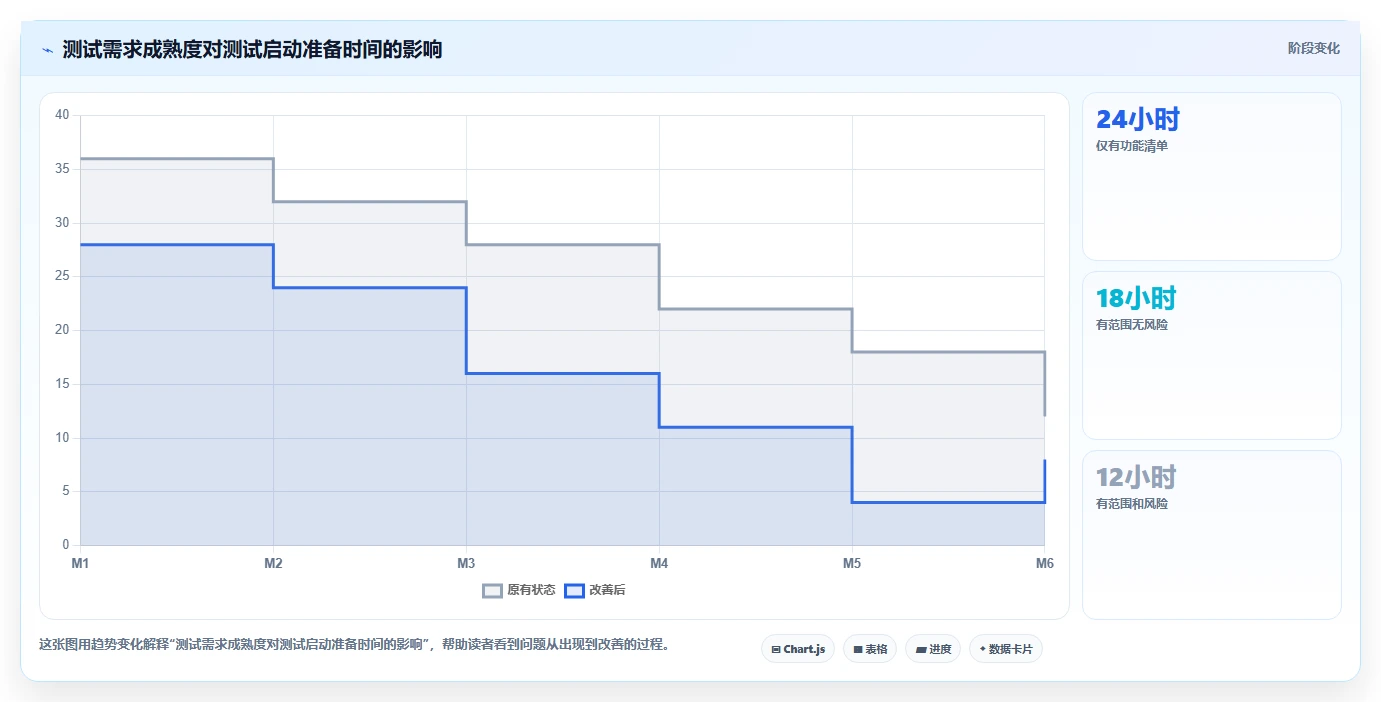Click the M2 axis label
The width and height of the screenshot is (1381, 702).
(x=273, y=564)
